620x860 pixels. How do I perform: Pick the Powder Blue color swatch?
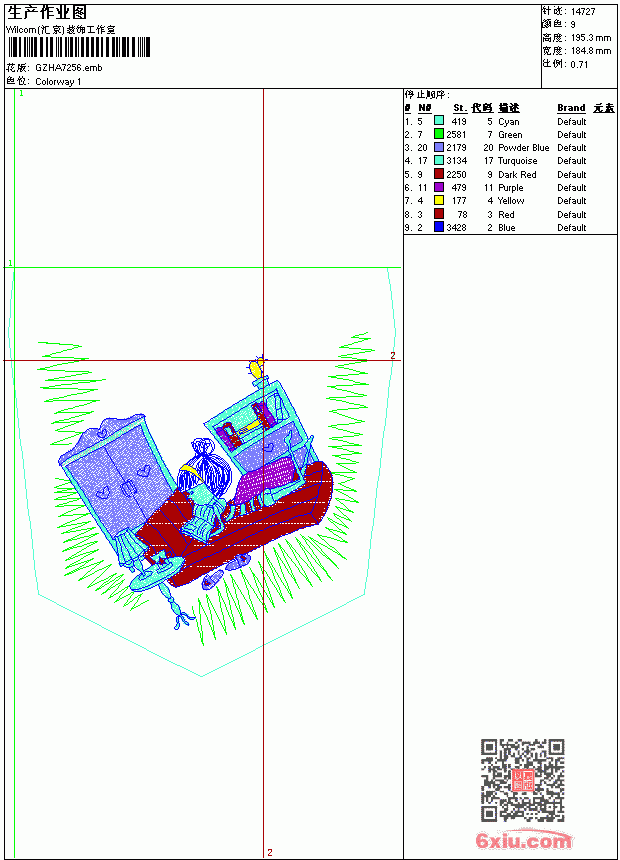(x=439, y=147)
